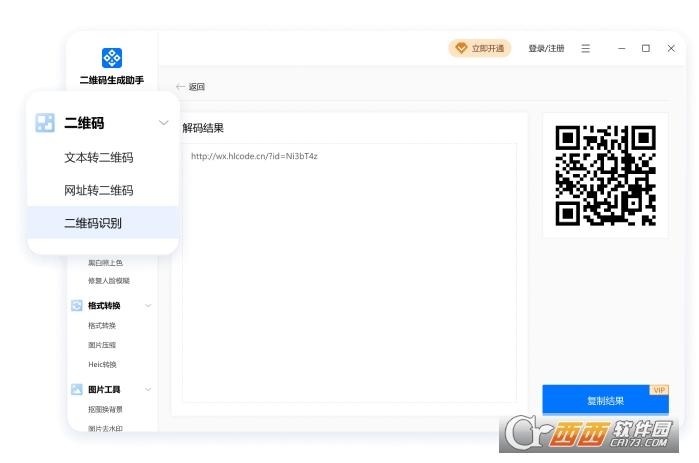Open 登录/注册 login link

click(546, 48)
